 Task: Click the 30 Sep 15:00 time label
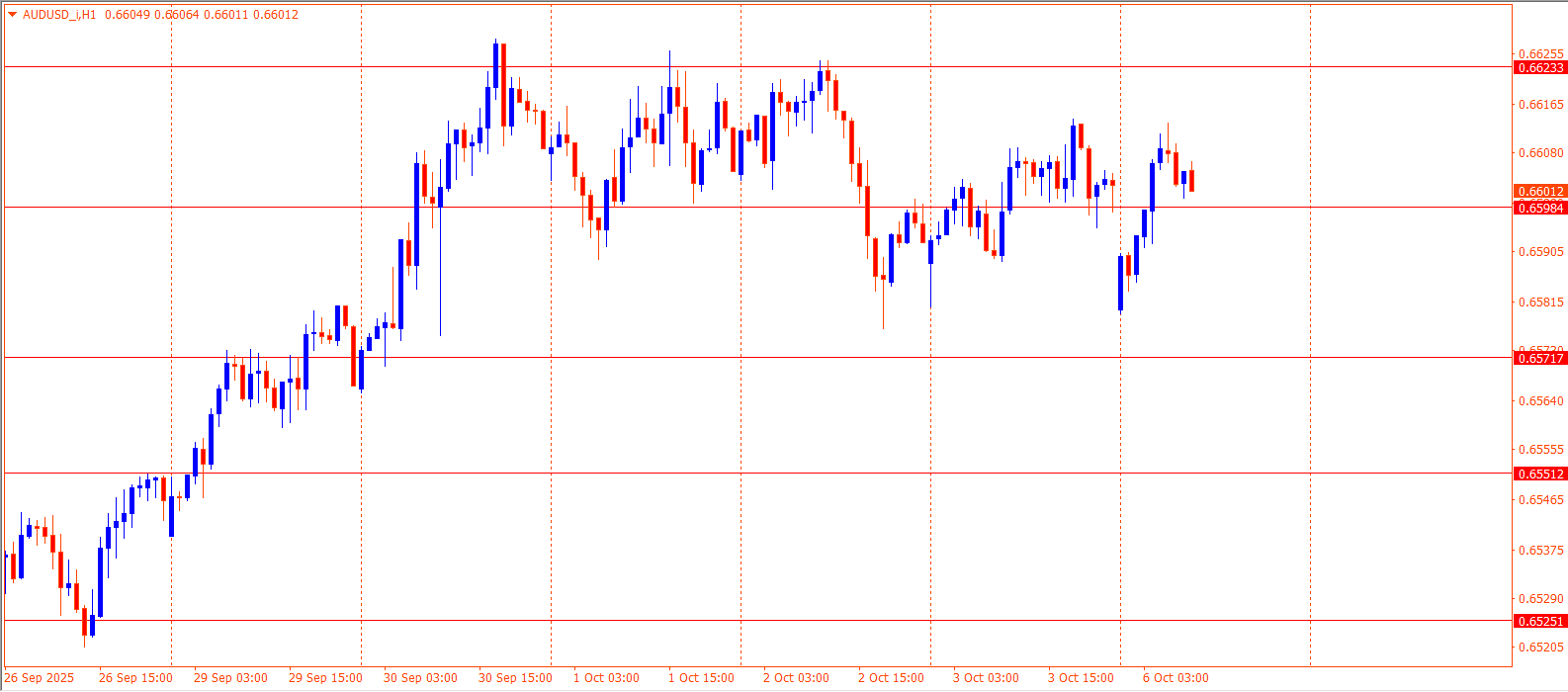point(515,678)
